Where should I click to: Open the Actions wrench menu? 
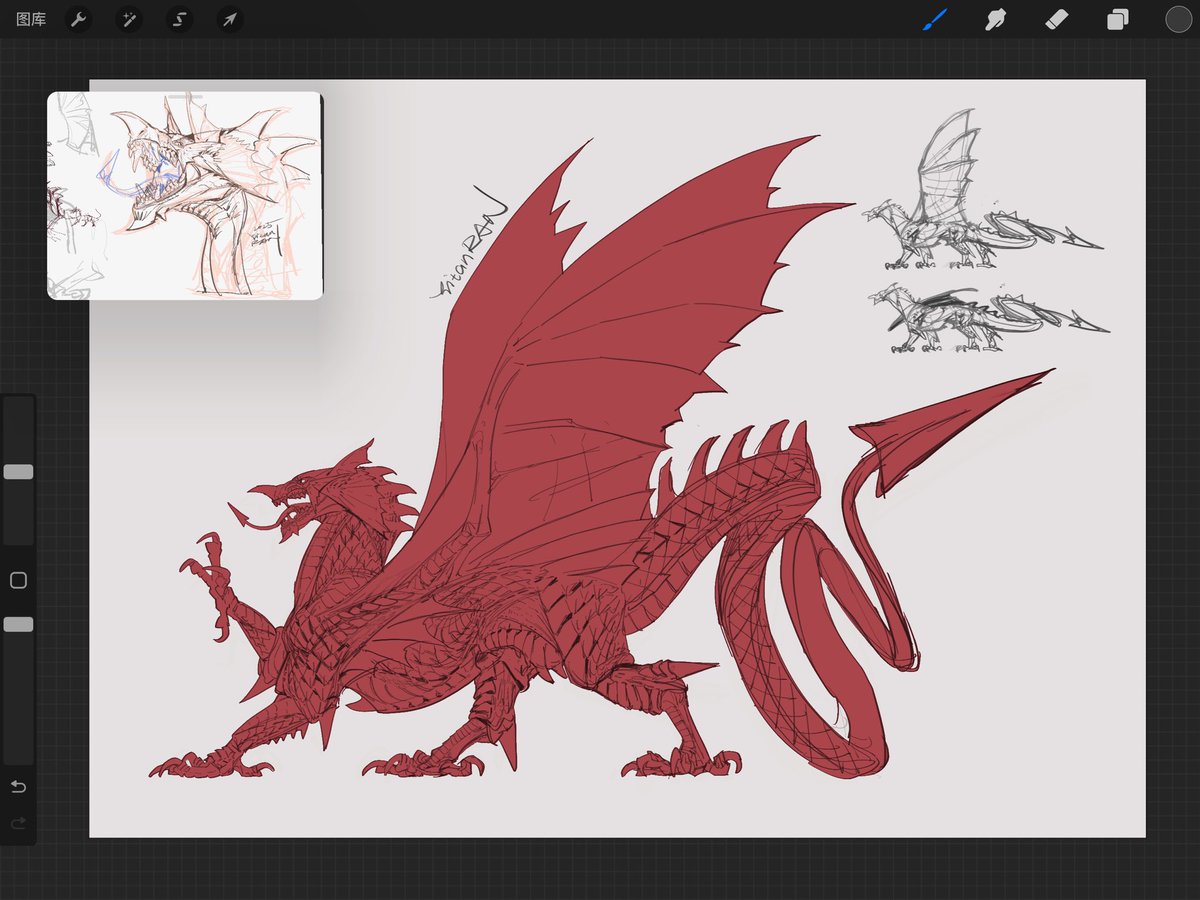pyautogui.click(x=79, y=19)
